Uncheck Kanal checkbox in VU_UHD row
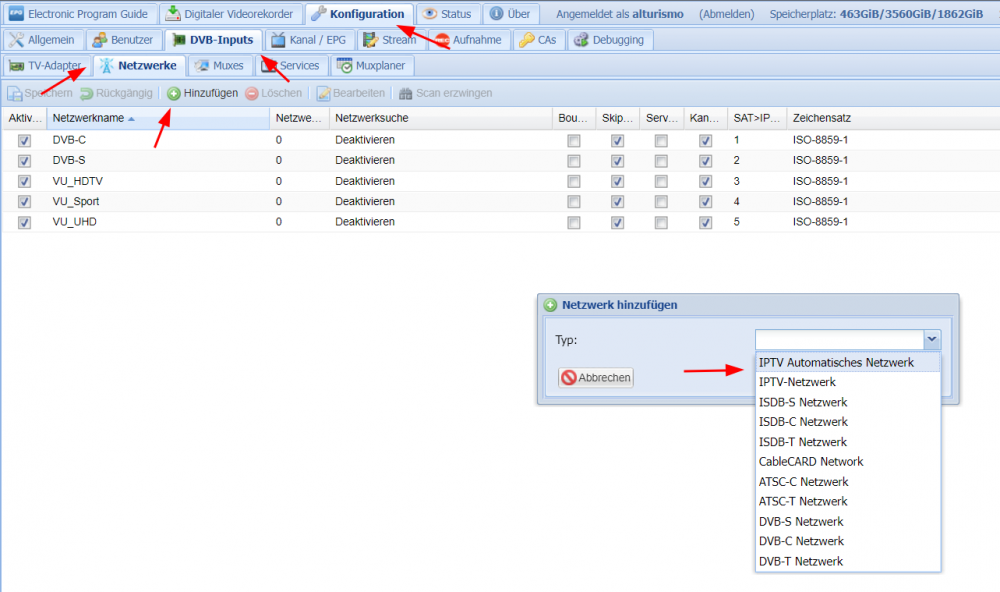Viewport: 1000px width, 592px height. click(x=705, y=223)
